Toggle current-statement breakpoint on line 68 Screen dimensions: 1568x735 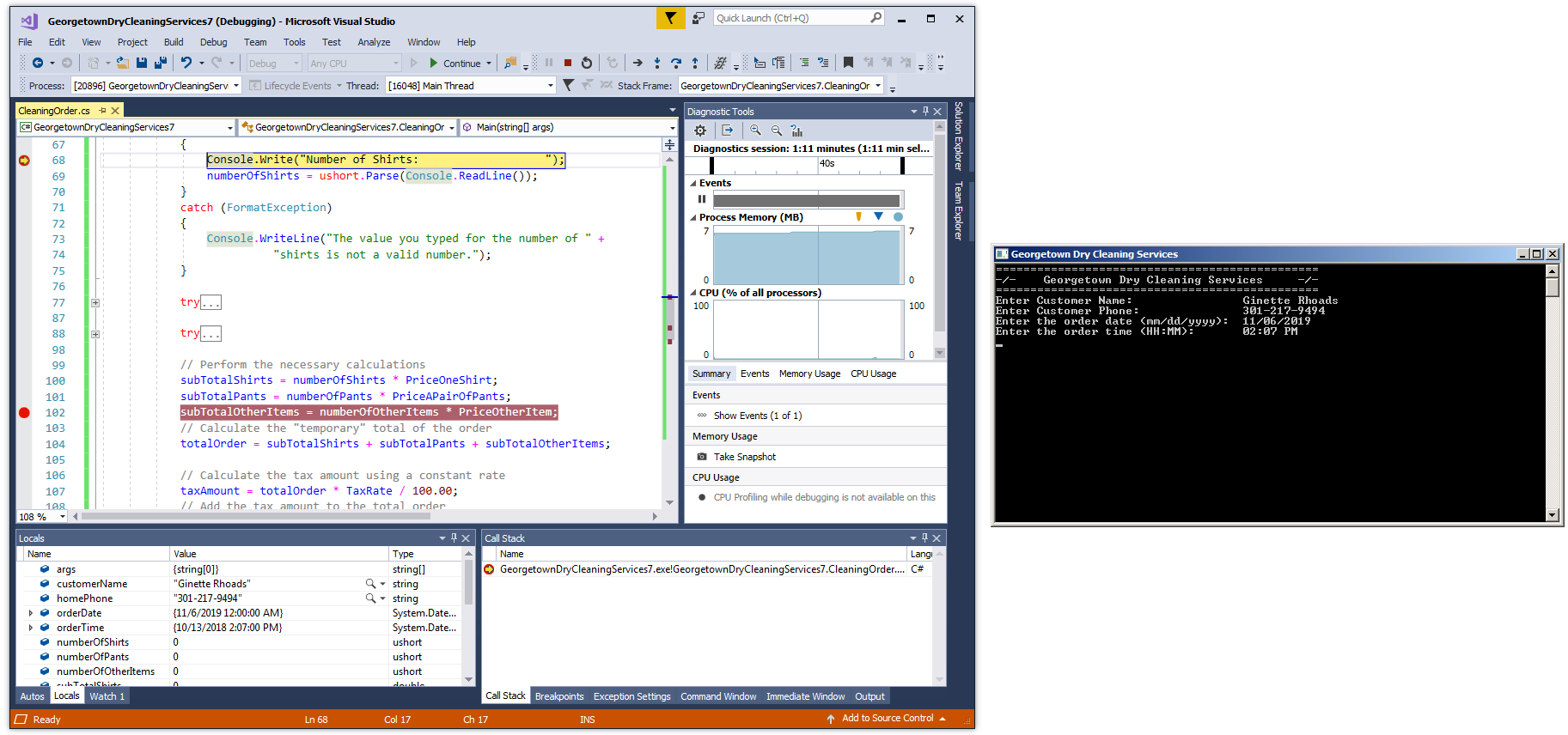(24, 161)
